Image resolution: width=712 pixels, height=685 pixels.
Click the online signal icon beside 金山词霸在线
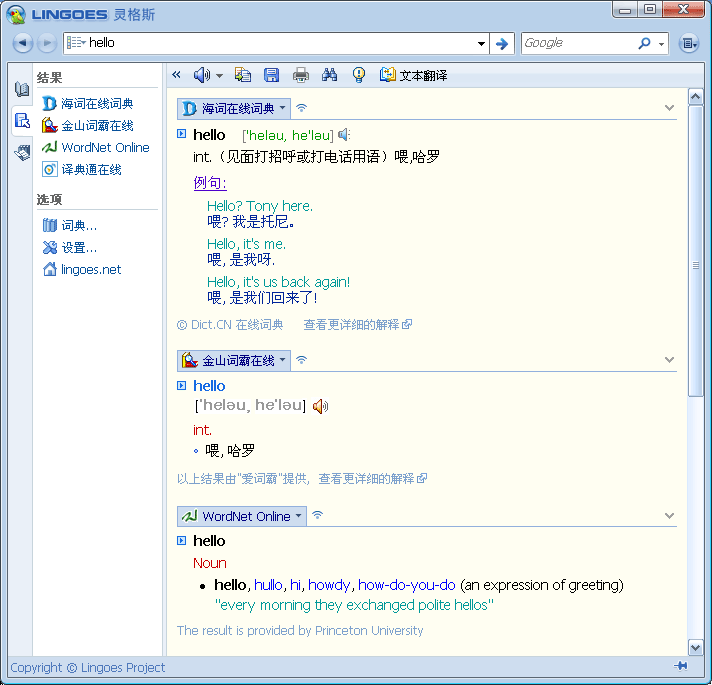click(x=302, y=360)
